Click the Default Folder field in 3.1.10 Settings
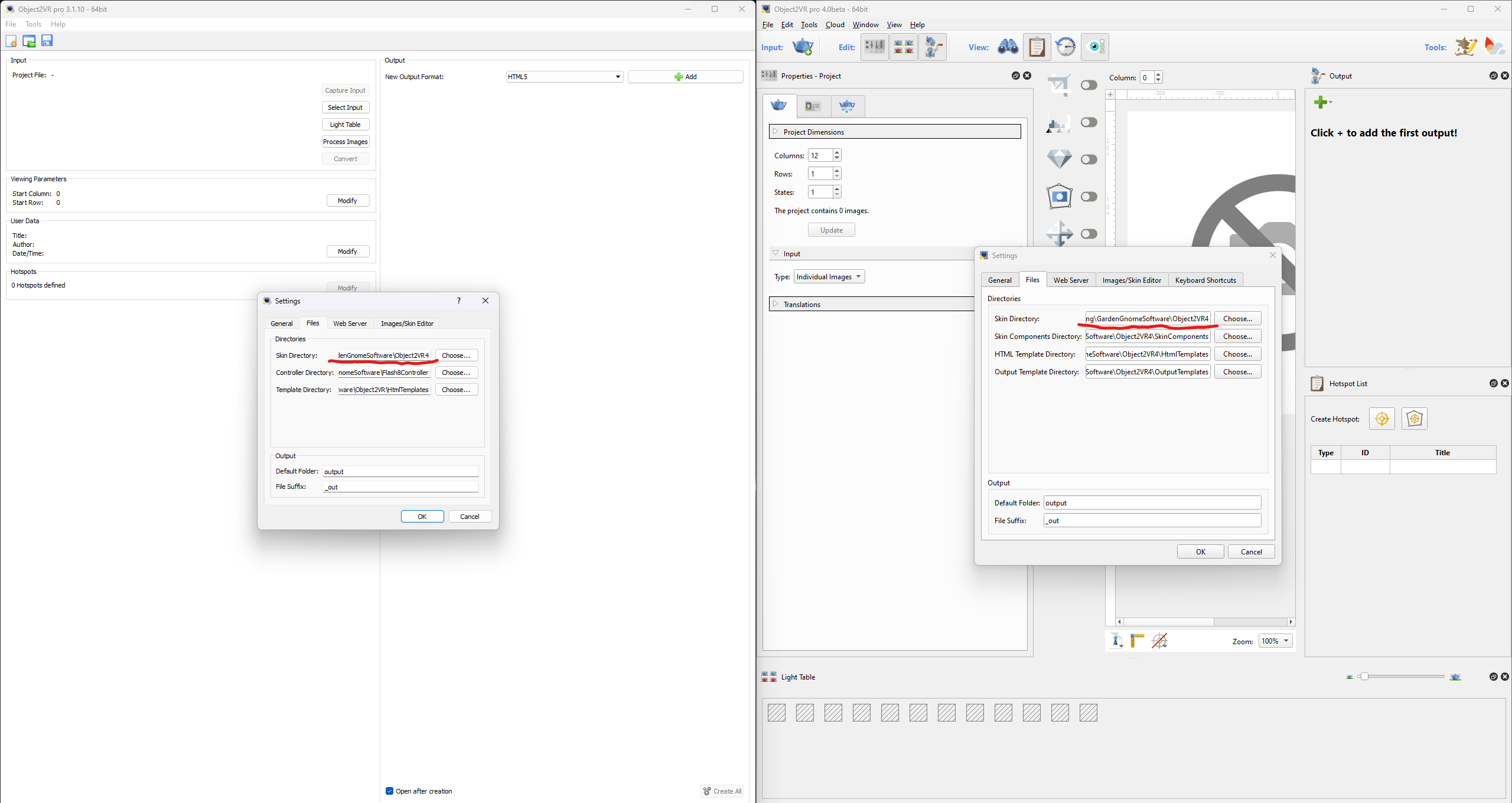 (400, 471)
